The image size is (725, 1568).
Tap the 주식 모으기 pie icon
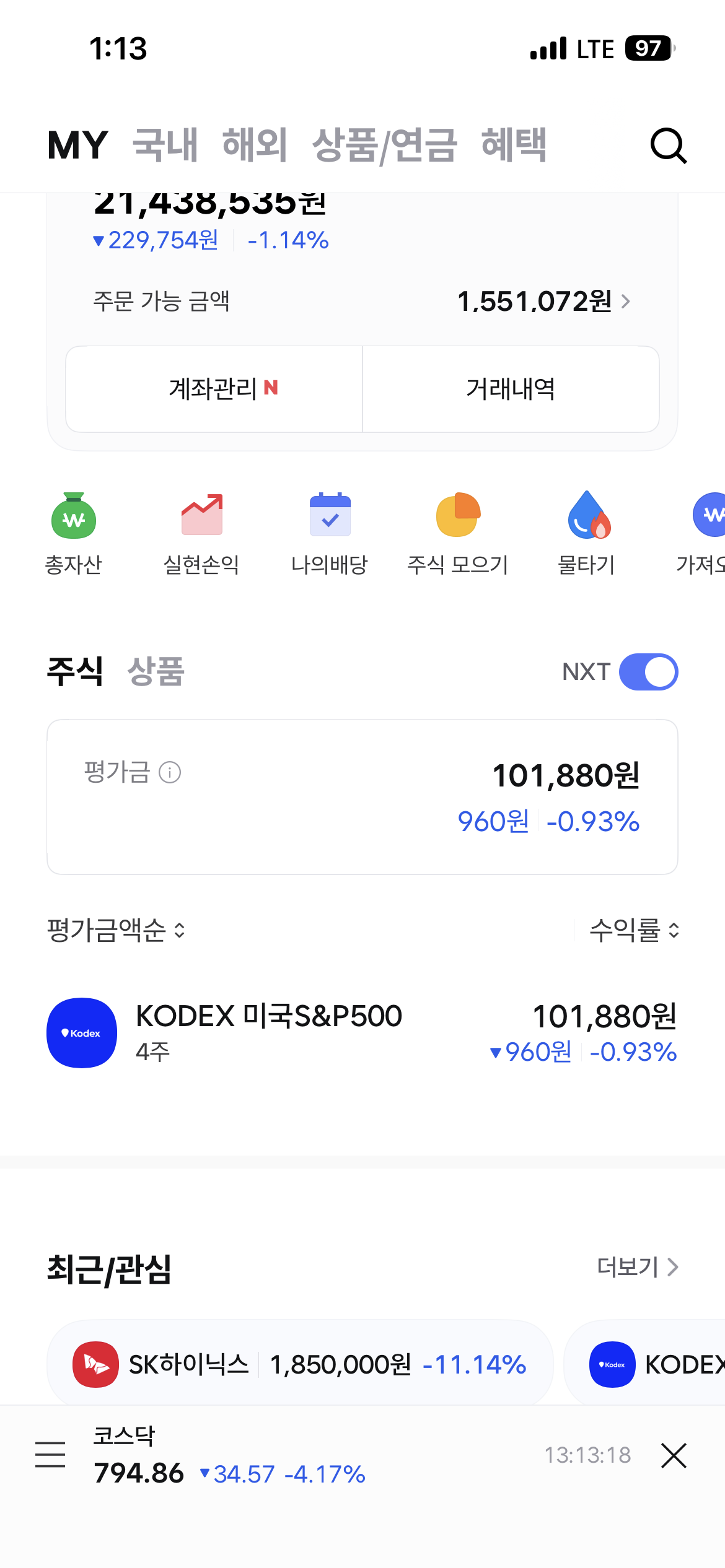(x=458, y=514)
